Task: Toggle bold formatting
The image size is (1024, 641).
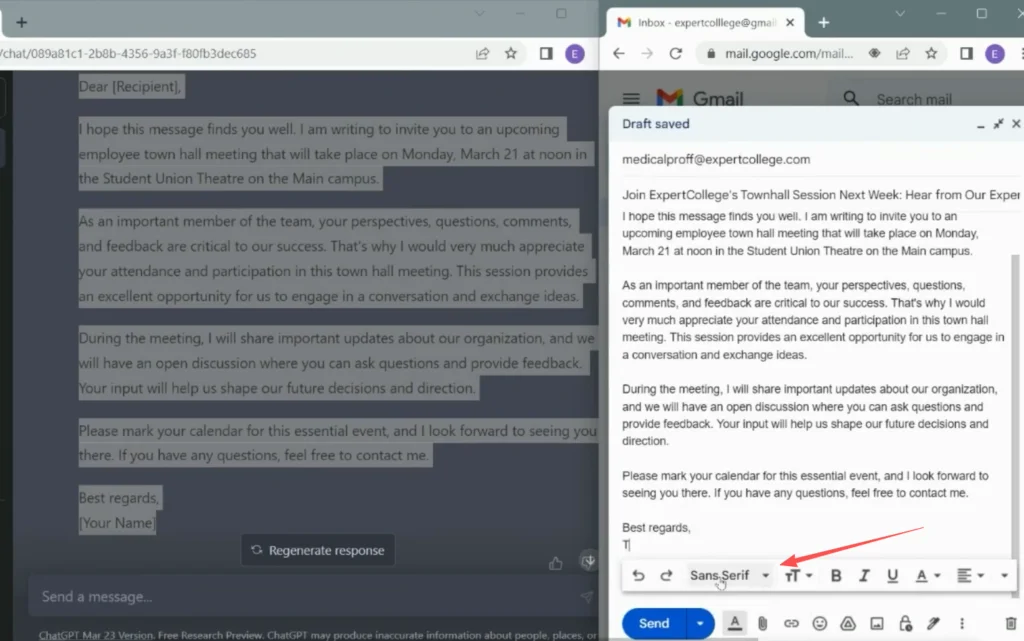Action: (835, 576)
